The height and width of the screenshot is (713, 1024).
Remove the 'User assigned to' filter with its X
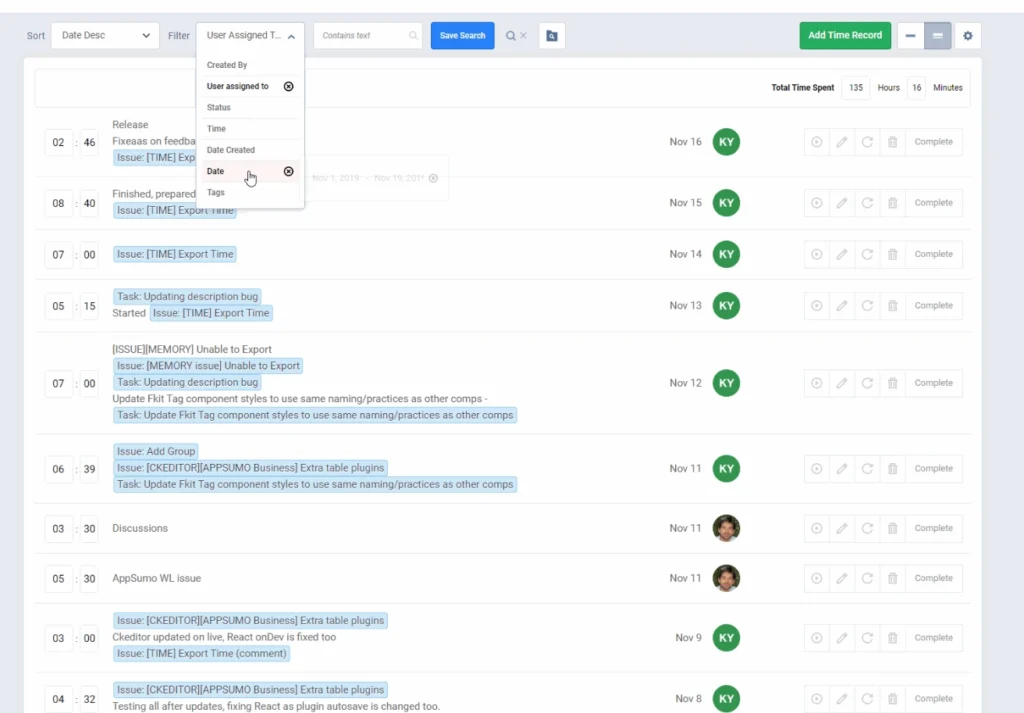[x=289, y=87]
